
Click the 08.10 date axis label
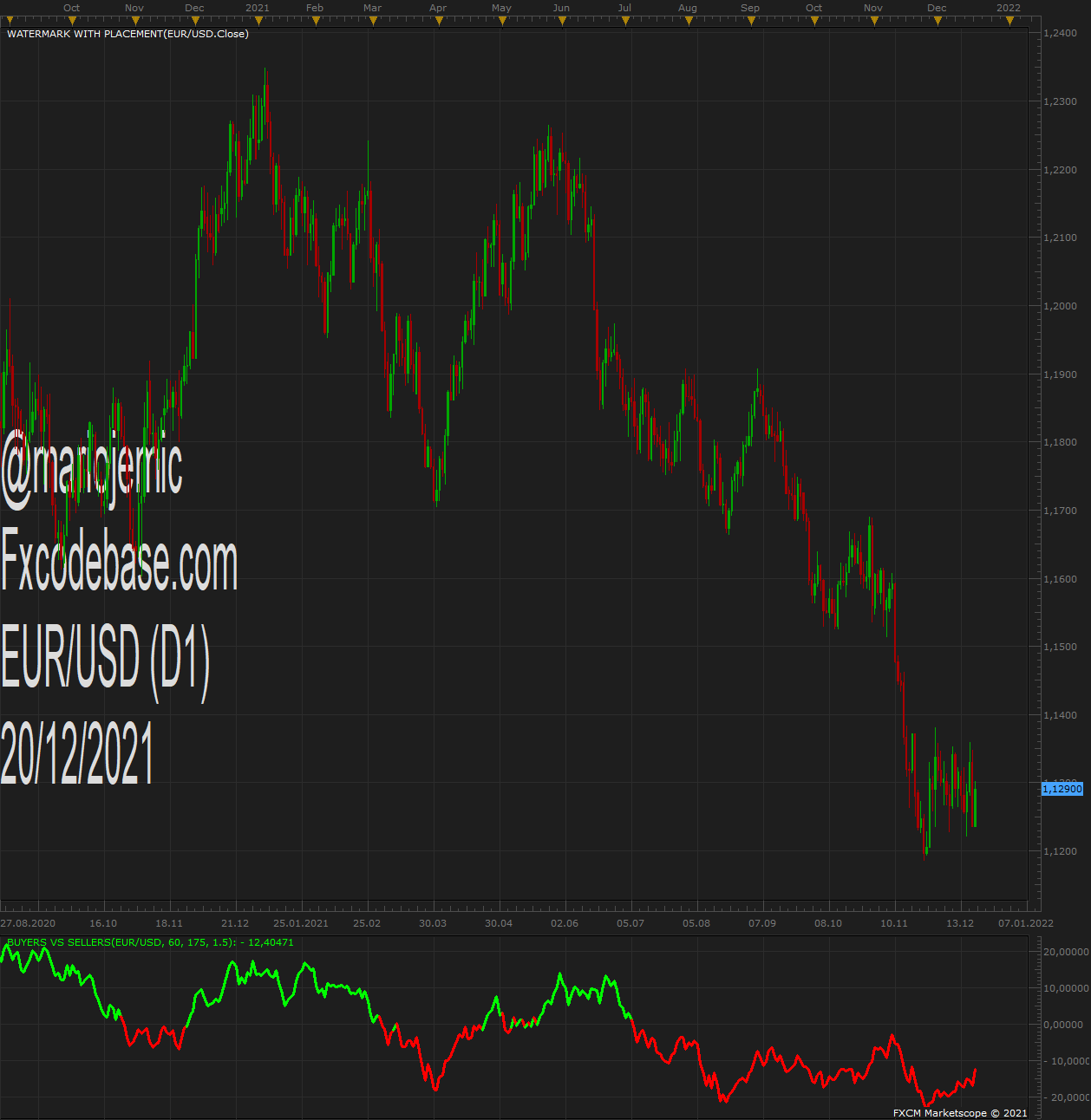click(x=828, y=923)
